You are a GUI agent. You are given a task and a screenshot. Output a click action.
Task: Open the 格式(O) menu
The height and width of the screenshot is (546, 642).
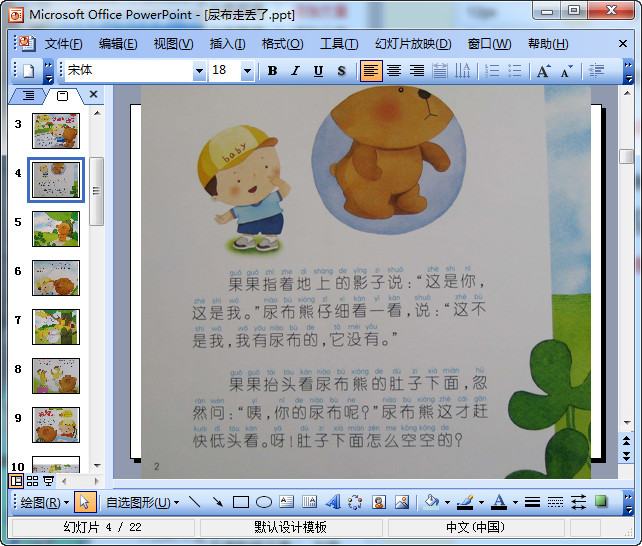pyautogui.click(x=283, y=44)
